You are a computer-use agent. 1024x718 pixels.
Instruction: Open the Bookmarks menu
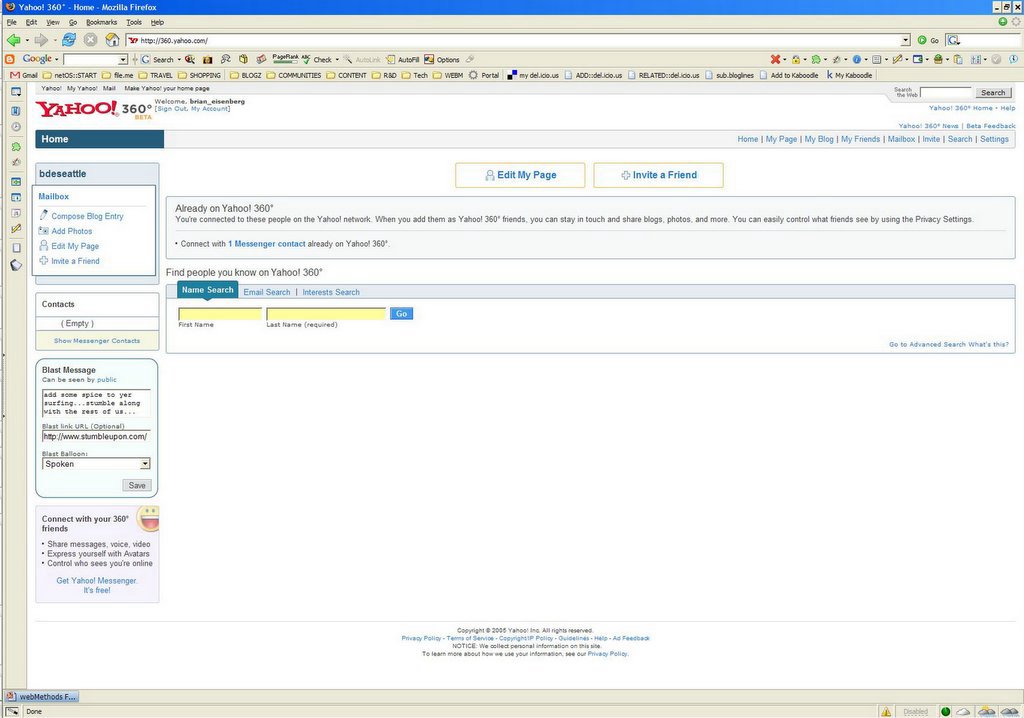point(101,22)
